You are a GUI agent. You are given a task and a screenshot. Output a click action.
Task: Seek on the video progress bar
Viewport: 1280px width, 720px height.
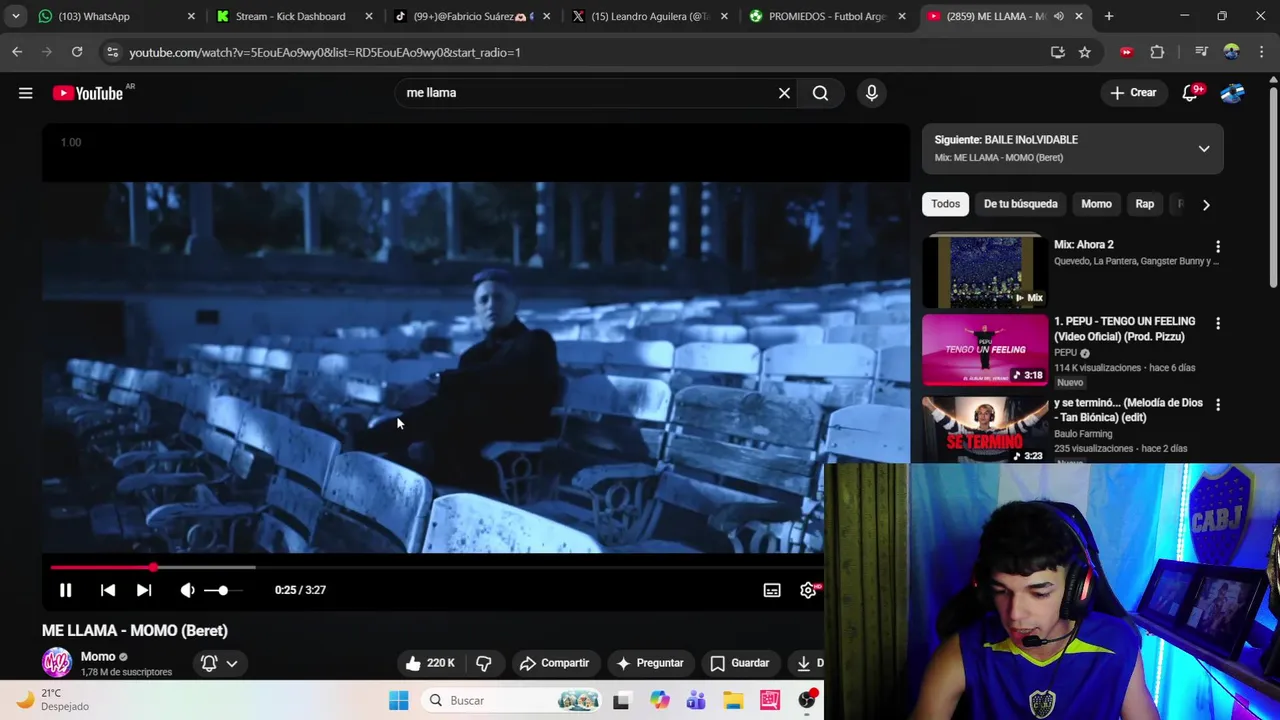click(x=436, y=567)
